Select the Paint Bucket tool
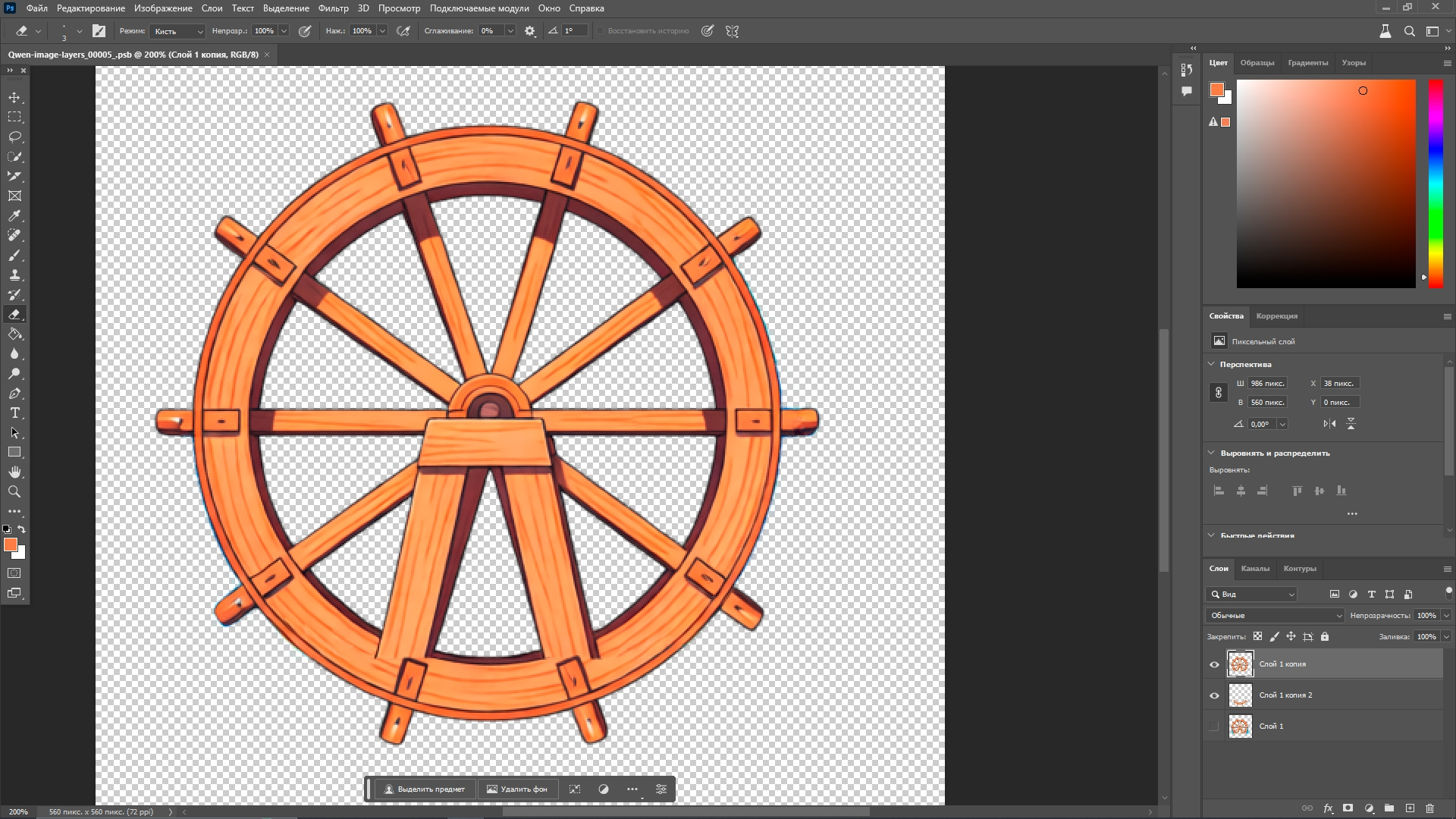Viewport: 1456px width, 819px height. [x=14, y=334]
